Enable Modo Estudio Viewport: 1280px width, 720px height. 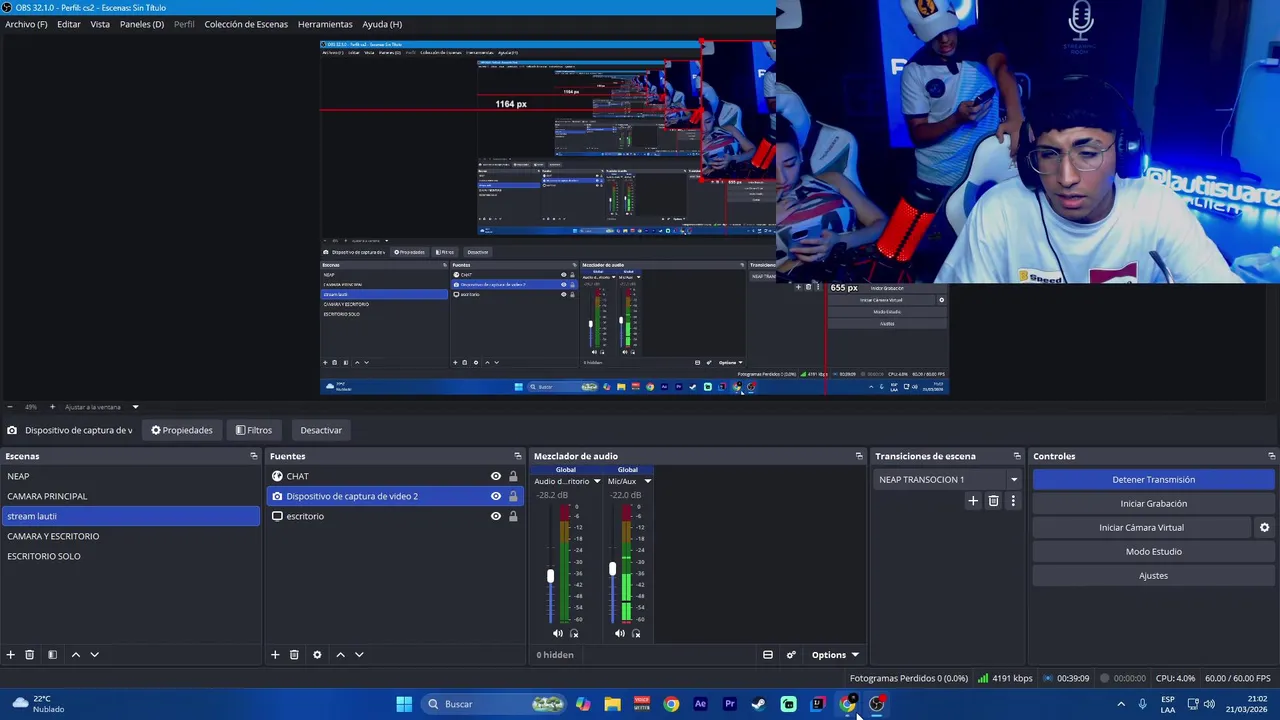coord(1153,551)
